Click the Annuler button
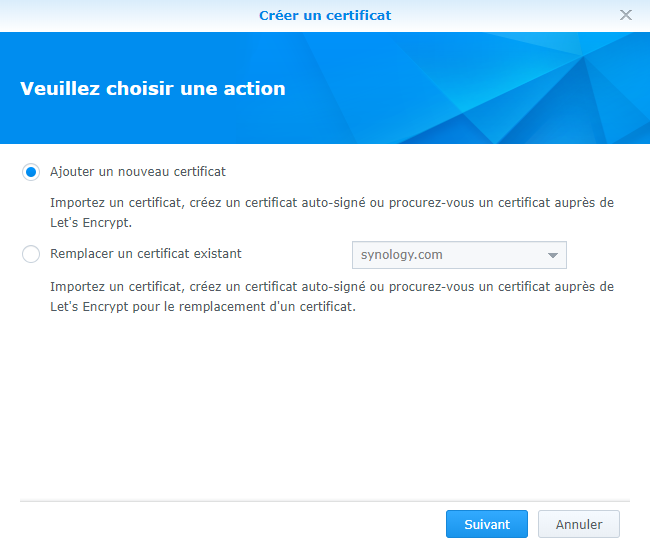This screenshot has height=541, width=650. 578,524
